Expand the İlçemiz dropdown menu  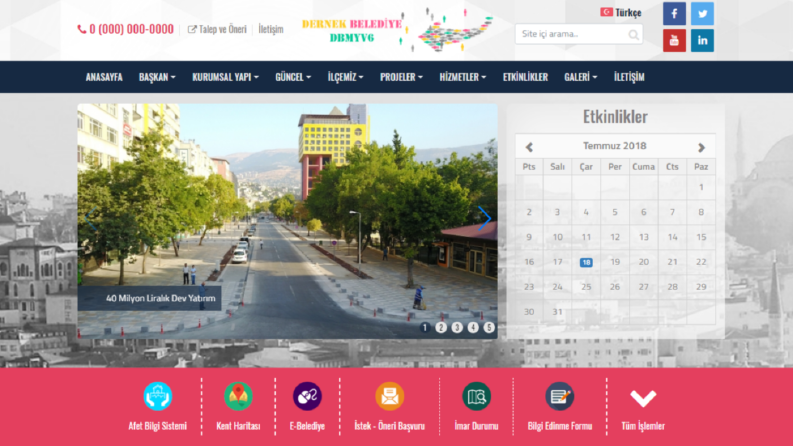(x=345, y=77)
